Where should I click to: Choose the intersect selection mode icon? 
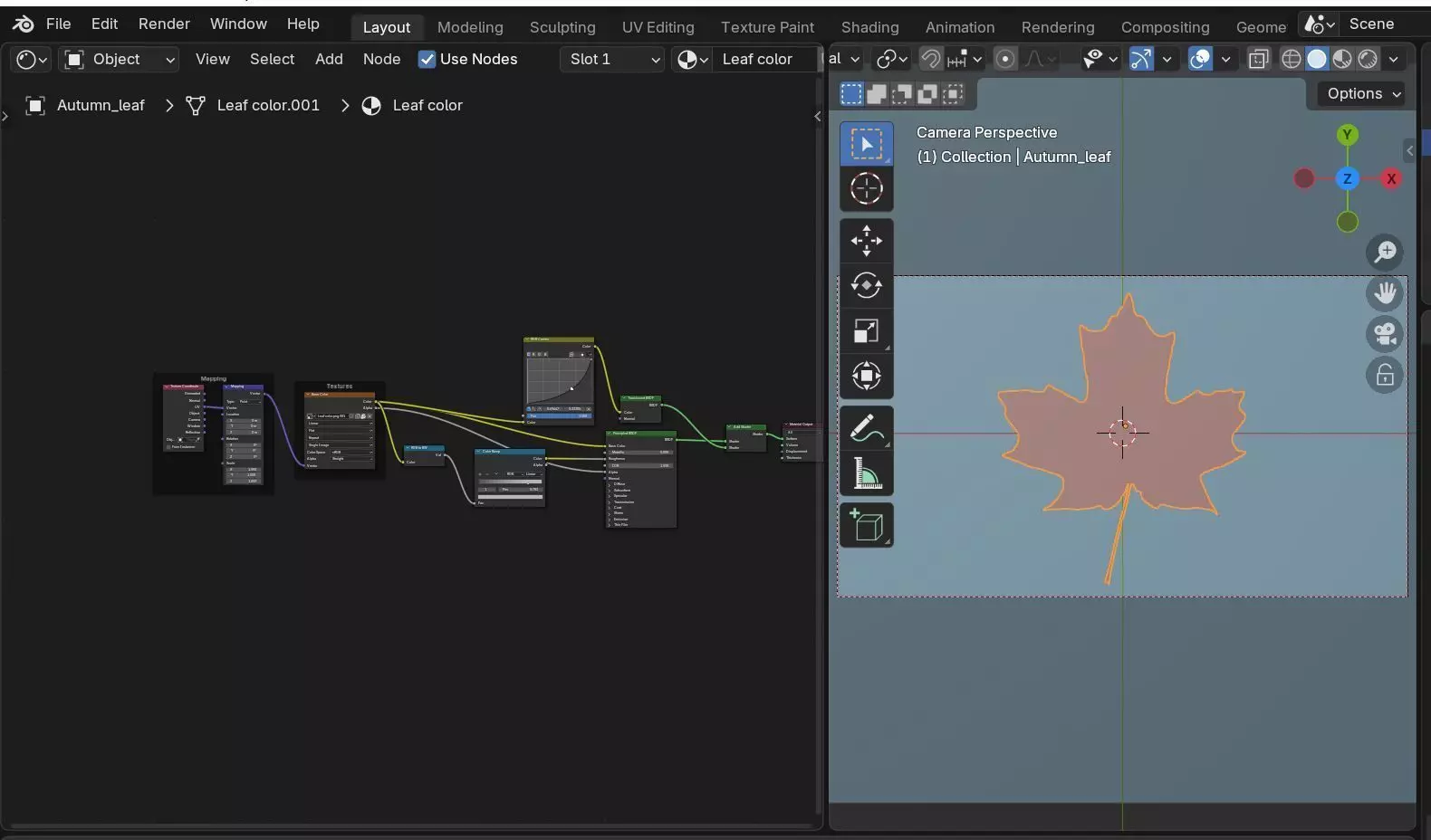[x=953, y=94]
